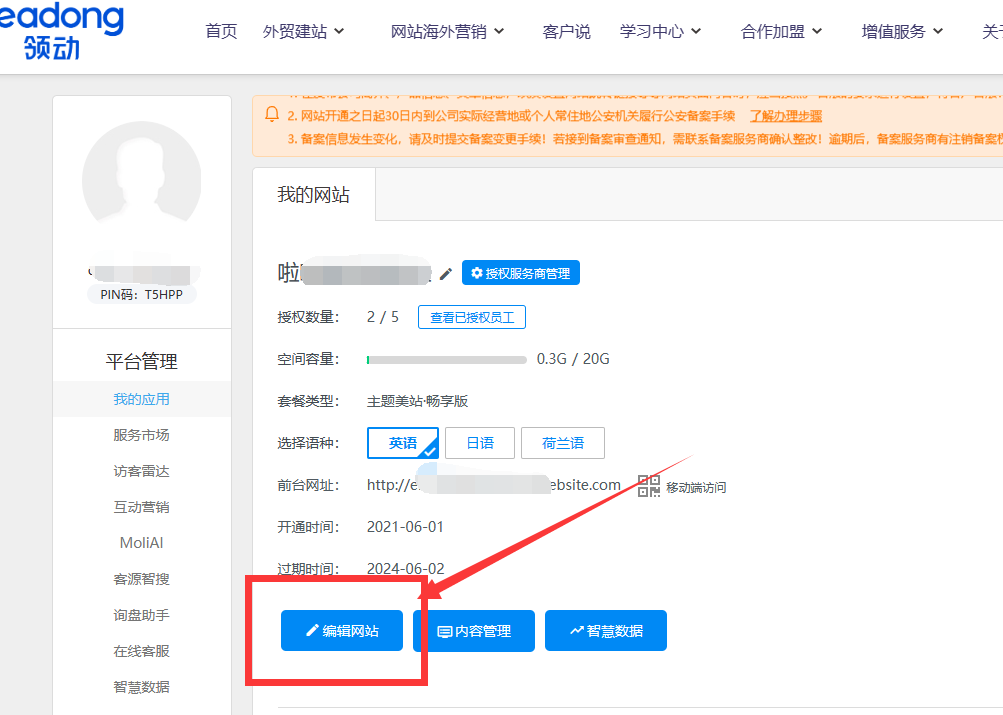Open the QR code for 移动端访问
The width and height of the screenshot is (1003, 715).
(x=648, y=485)
